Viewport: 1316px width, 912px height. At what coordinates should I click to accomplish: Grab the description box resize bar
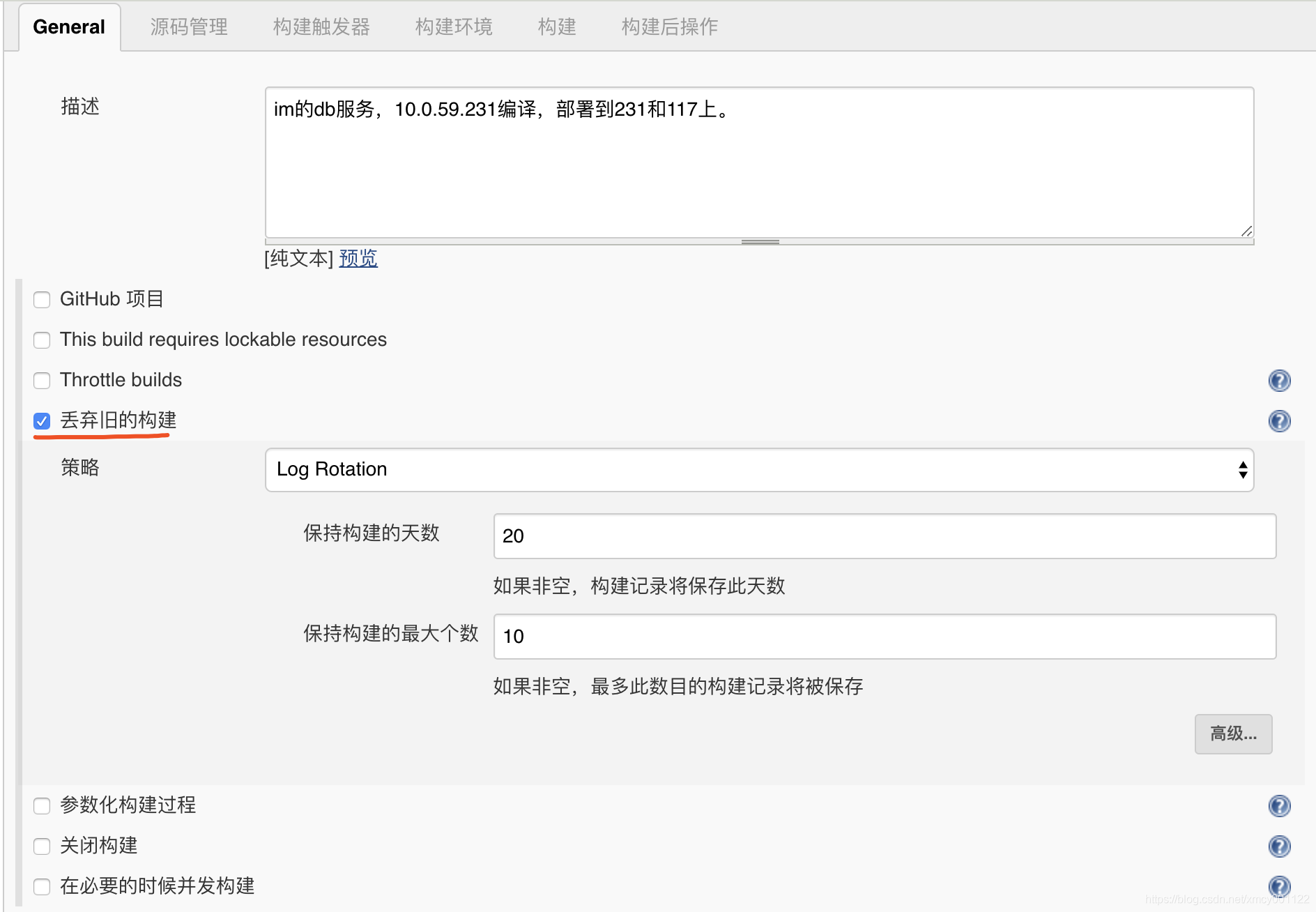click(x=760, y=242)
